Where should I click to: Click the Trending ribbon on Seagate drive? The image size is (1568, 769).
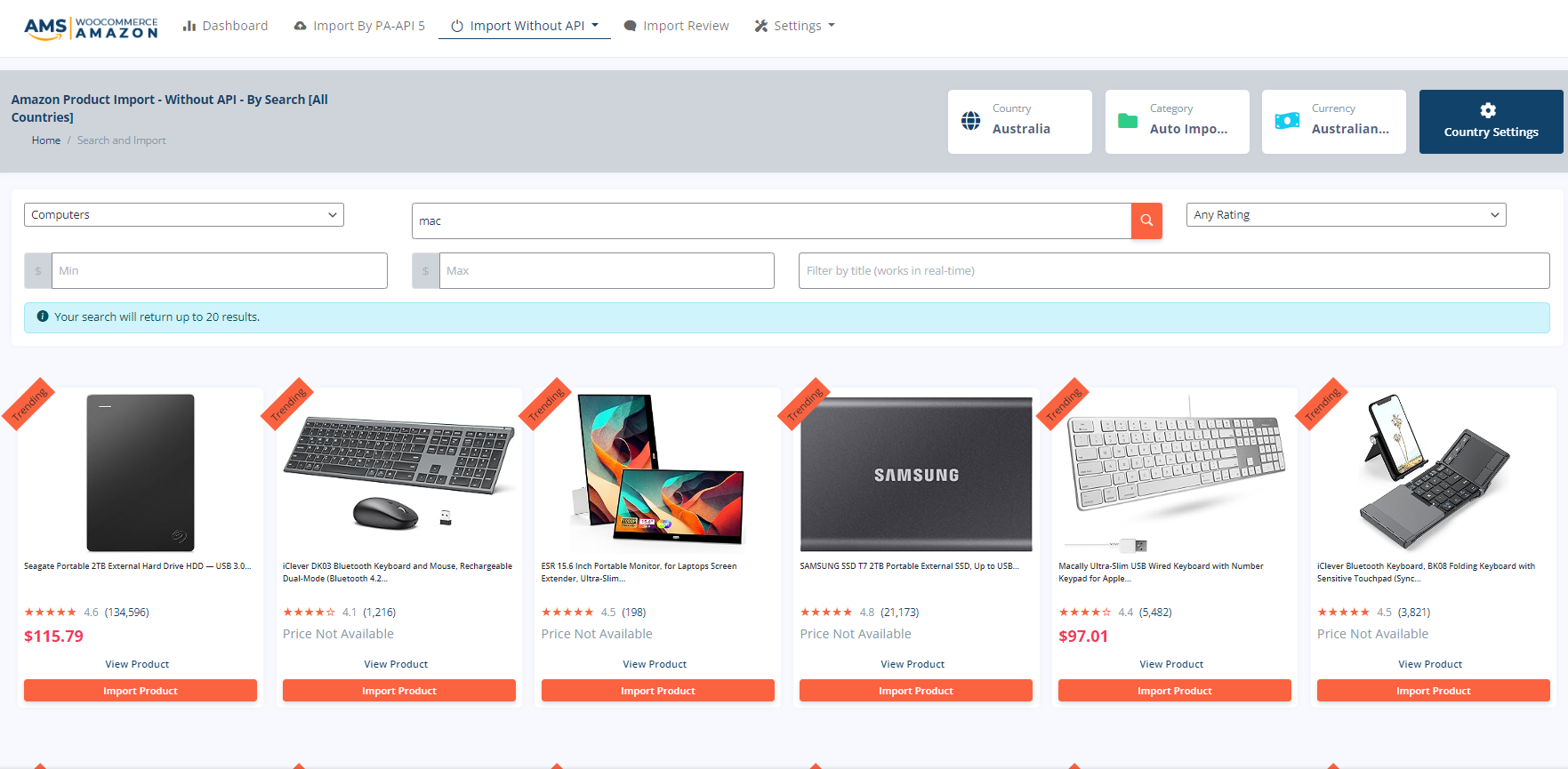[x=29, y=404]
